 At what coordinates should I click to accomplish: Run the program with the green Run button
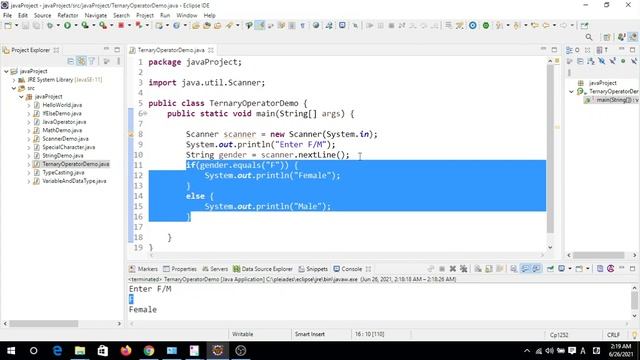pyautogui.click(x=67, y=25)
